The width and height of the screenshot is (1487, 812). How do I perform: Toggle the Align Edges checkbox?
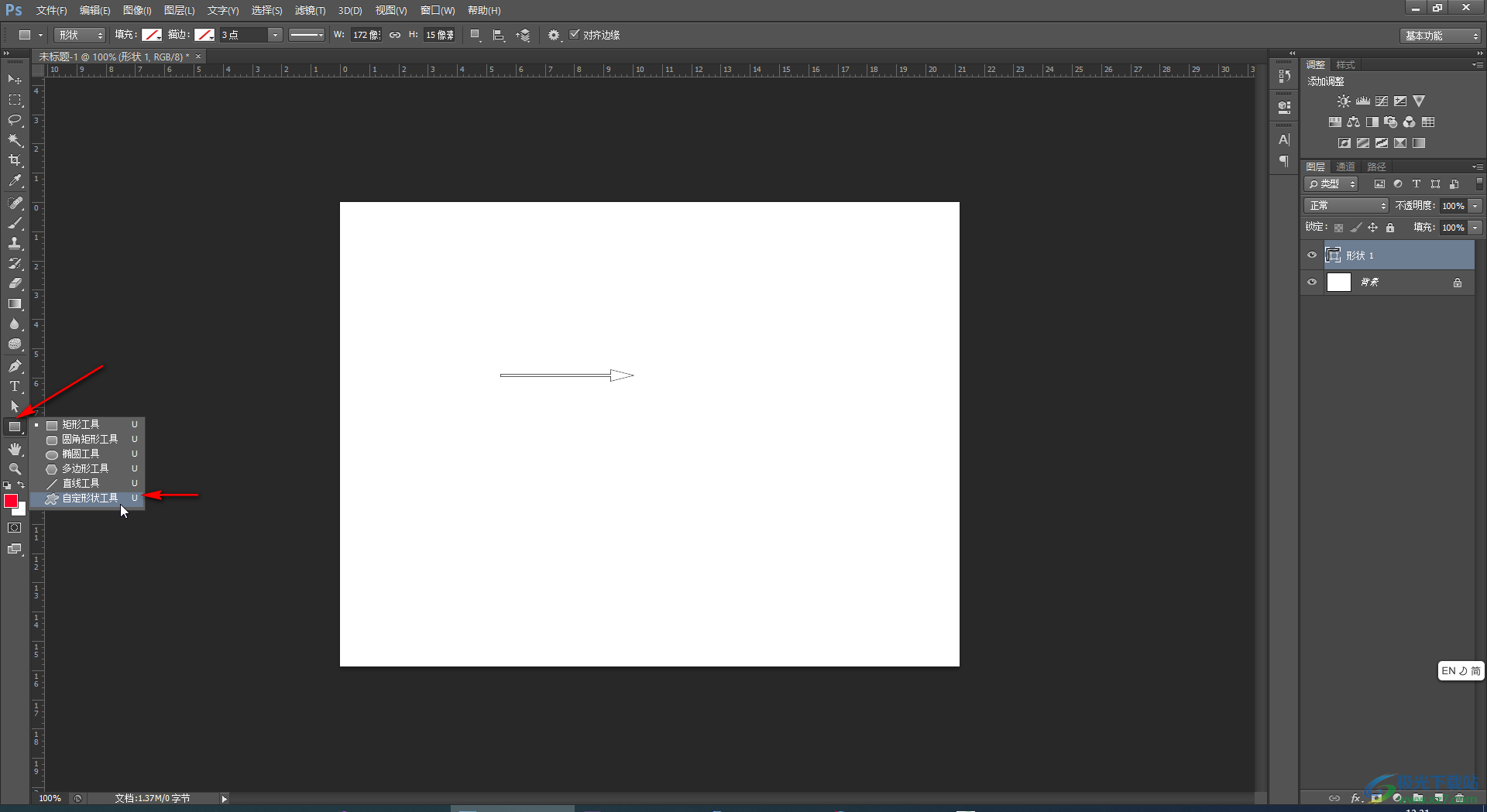tap(575, 34)
